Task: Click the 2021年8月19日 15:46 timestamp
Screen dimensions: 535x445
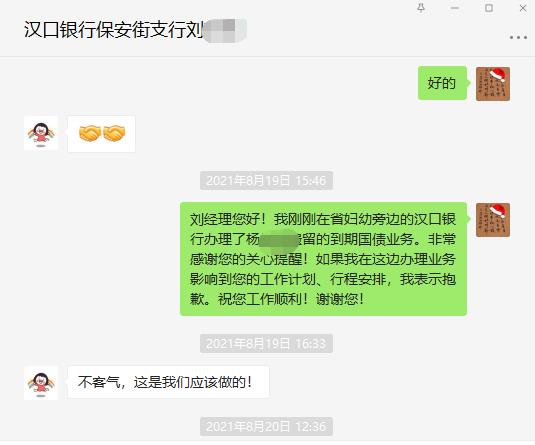Action: (266, 181)
